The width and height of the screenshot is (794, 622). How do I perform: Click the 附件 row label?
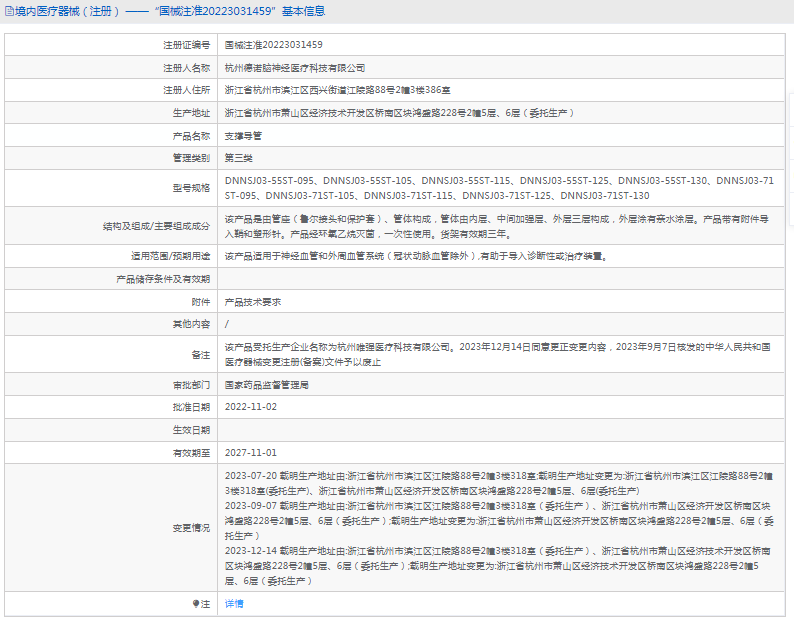click(201, 302)
